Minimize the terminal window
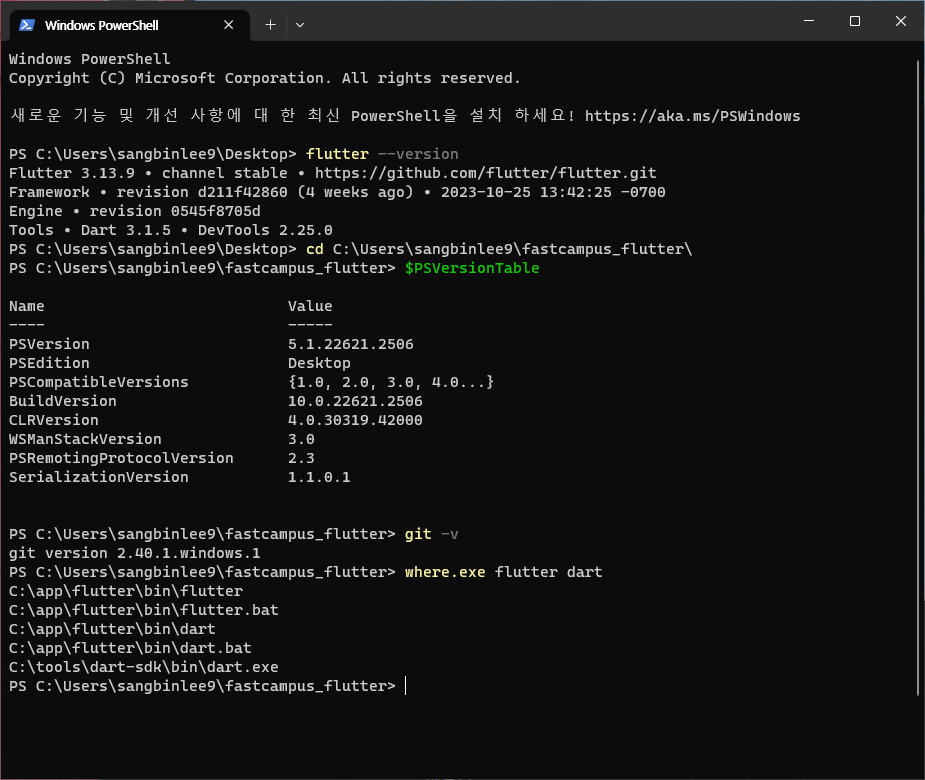 [x=809, y=21]
